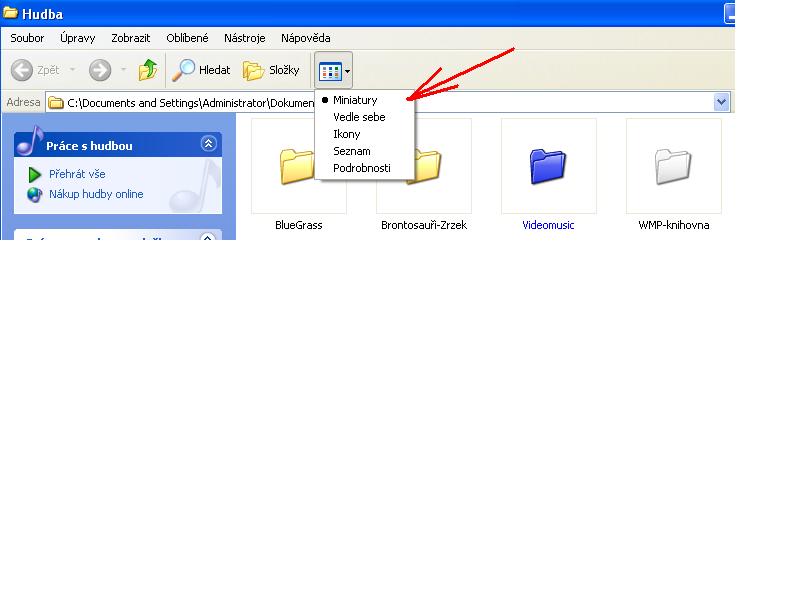Expand the address bar dropdown
800x600 pixels.
click(x=721, y=102)
